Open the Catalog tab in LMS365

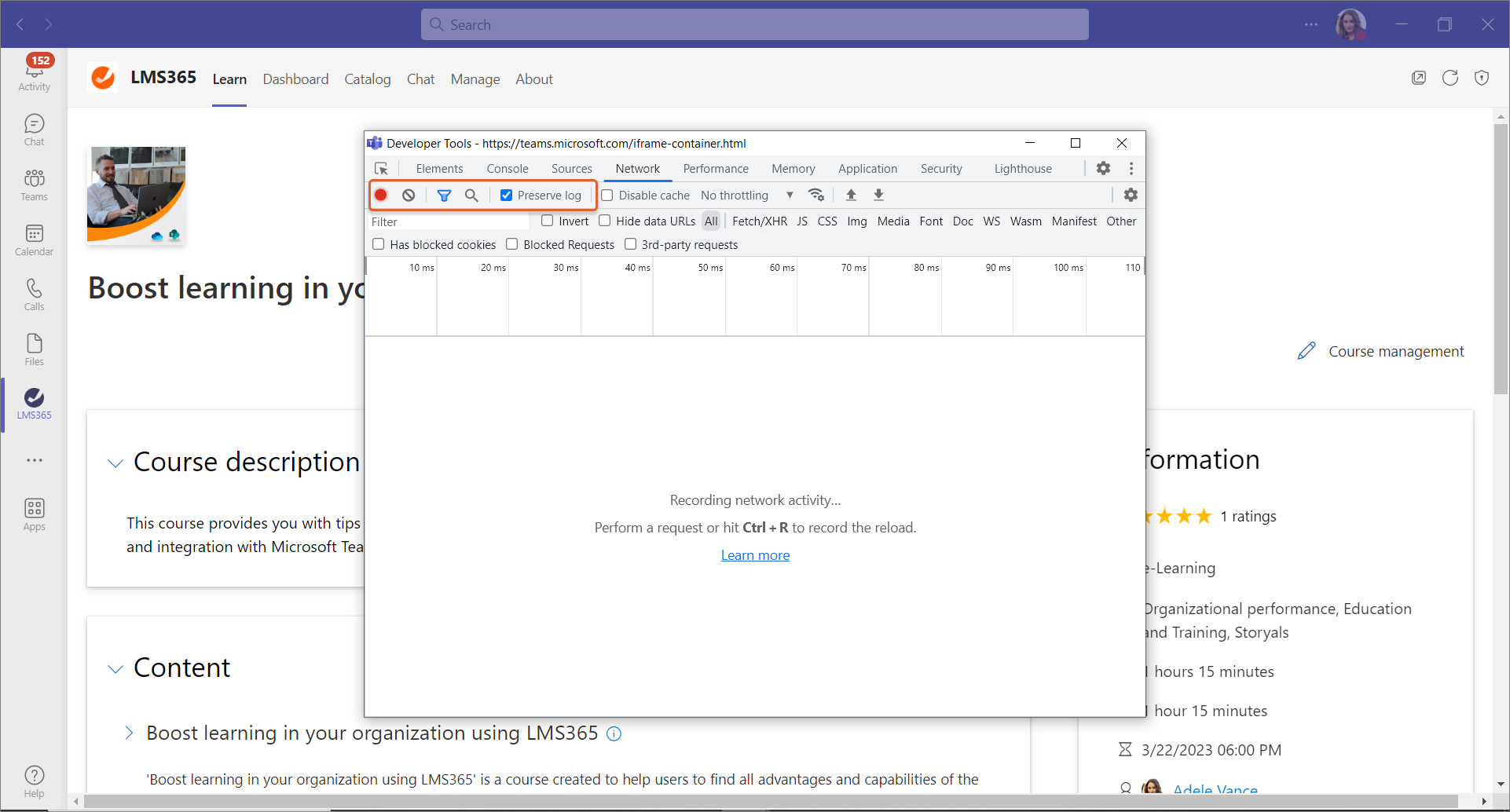(367, 79)
